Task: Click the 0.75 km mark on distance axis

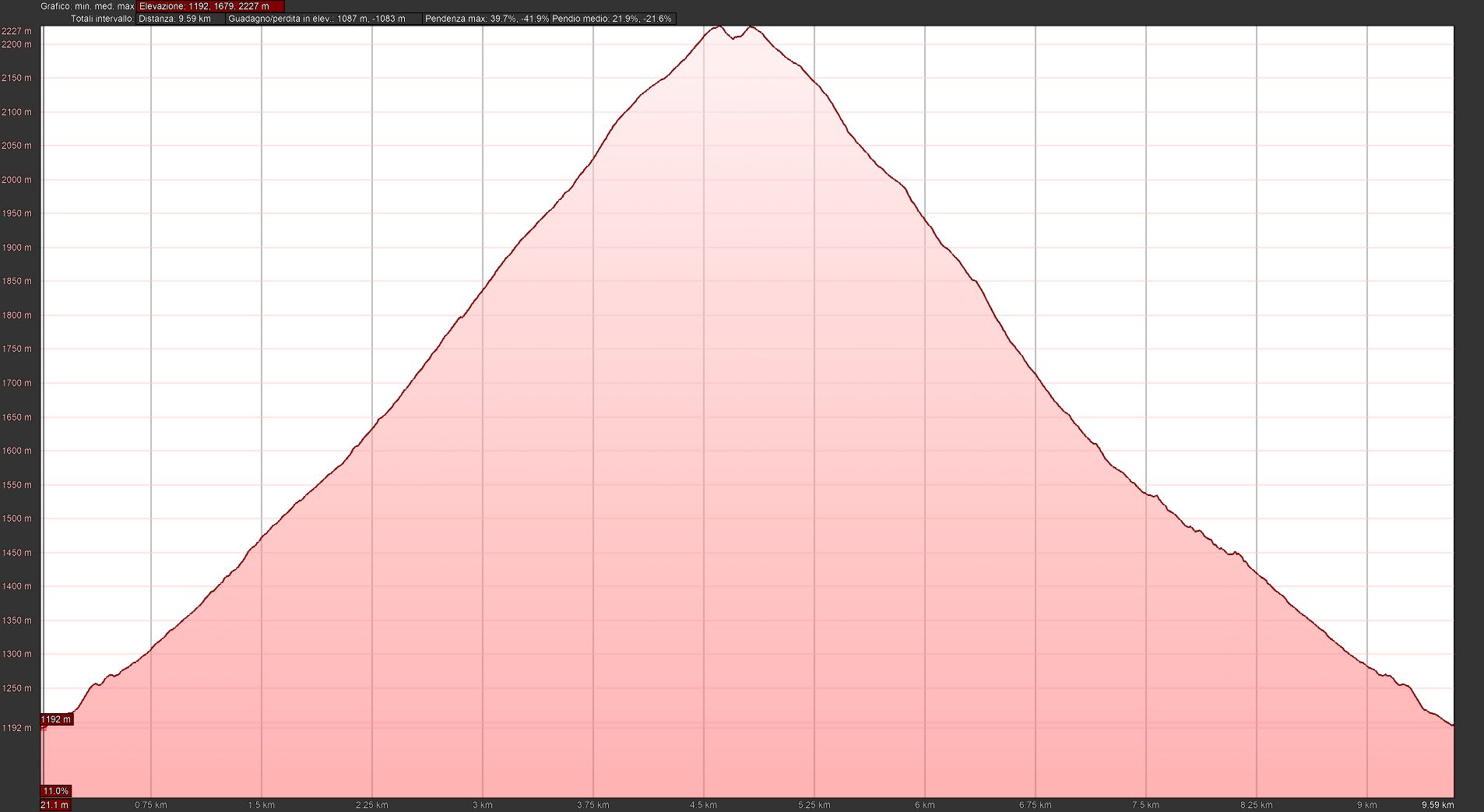Action: tap(151, 805)
